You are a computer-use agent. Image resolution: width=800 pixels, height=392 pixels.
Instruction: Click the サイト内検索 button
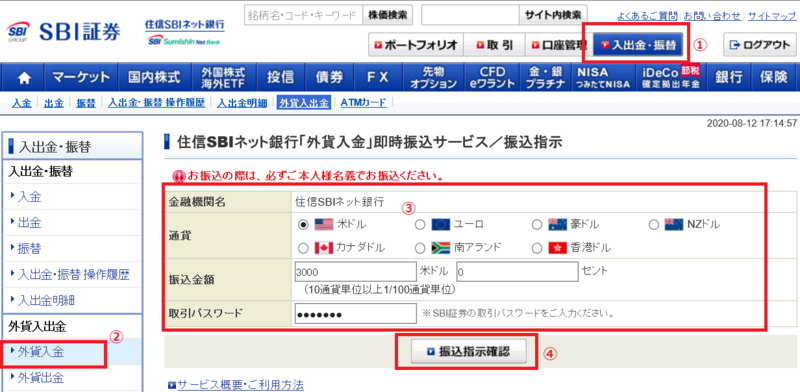coord(553,15)
